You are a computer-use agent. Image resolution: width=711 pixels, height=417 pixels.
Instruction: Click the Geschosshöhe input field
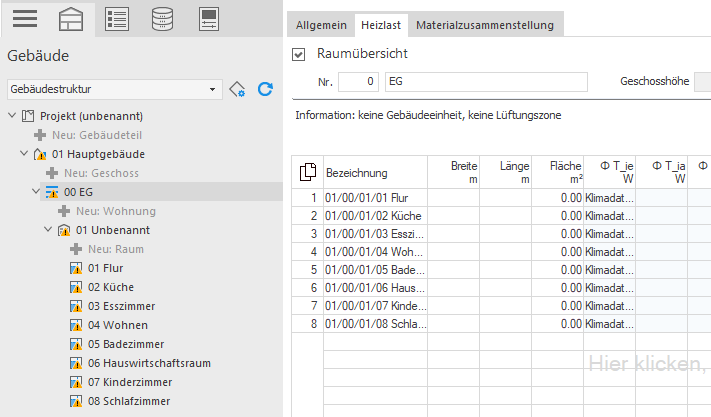click(x=703, y=82)
